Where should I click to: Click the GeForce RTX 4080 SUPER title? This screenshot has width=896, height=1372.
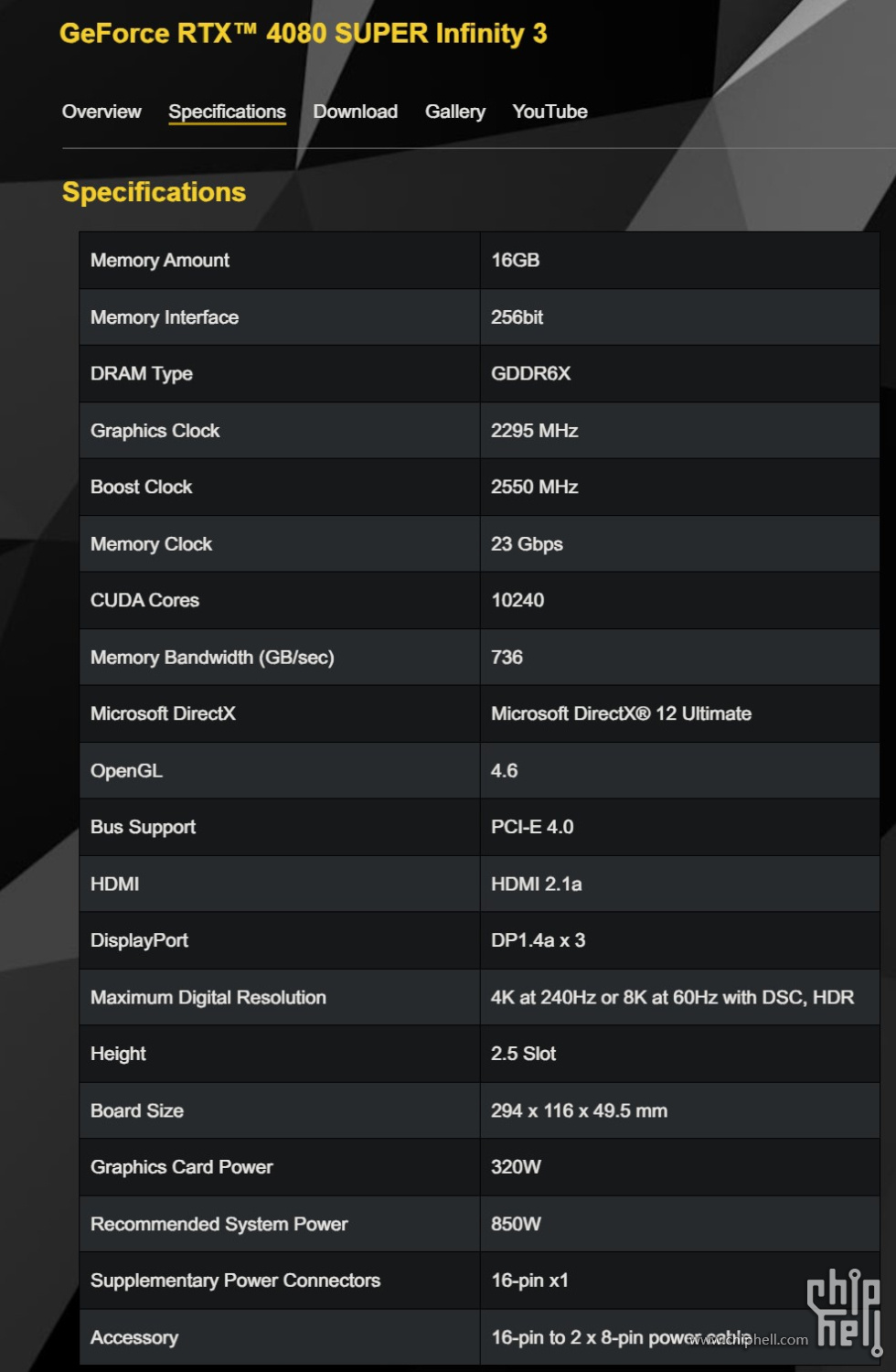click(x=304, y=34)
